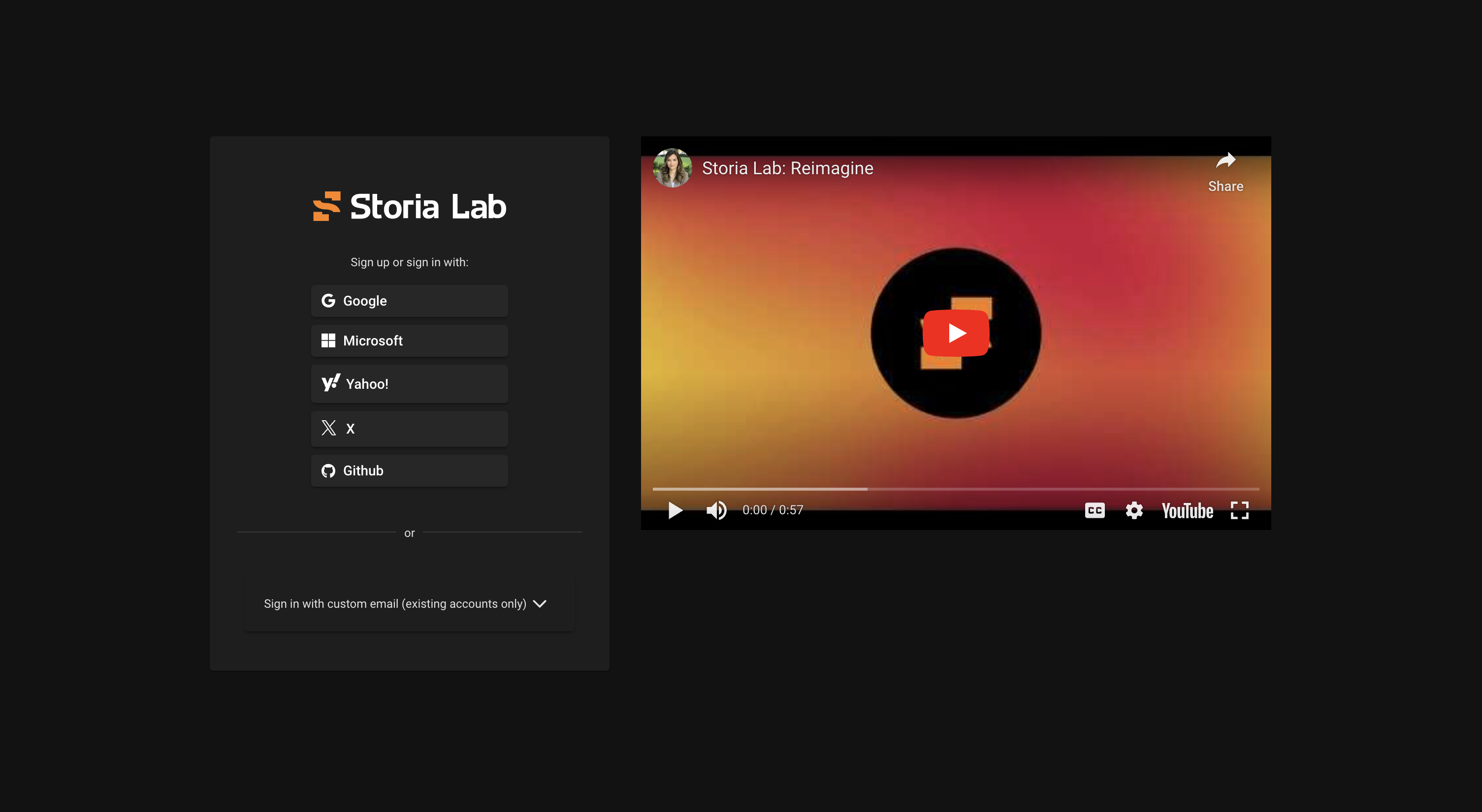Sign in with the Microsoft button
The width and height of the screenshot is (1482, 812).
pyautogui.click(x=409, y=341)
